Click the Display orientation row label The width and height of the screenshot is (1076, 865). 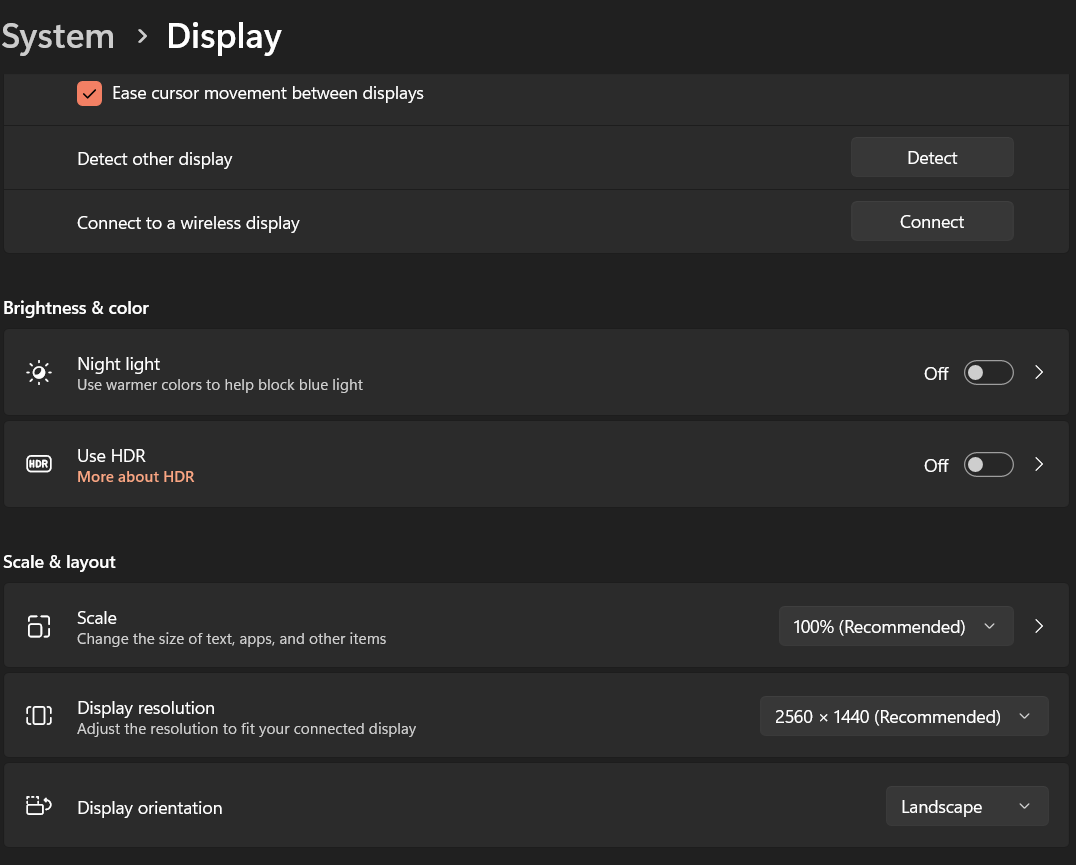150,808
